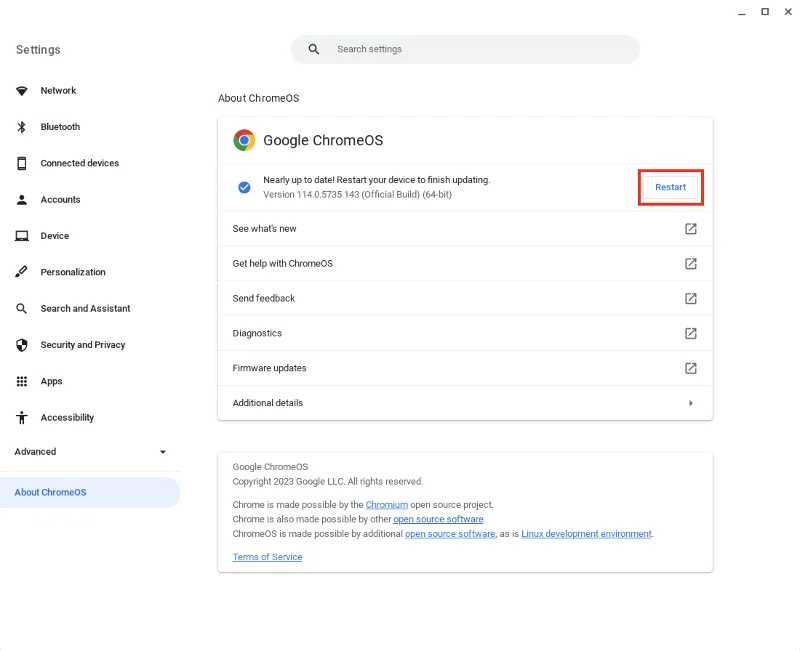Open Apps settings via grid icon
Image resolution: width=800 pixels, height=651 pixels.
(21, 381)
